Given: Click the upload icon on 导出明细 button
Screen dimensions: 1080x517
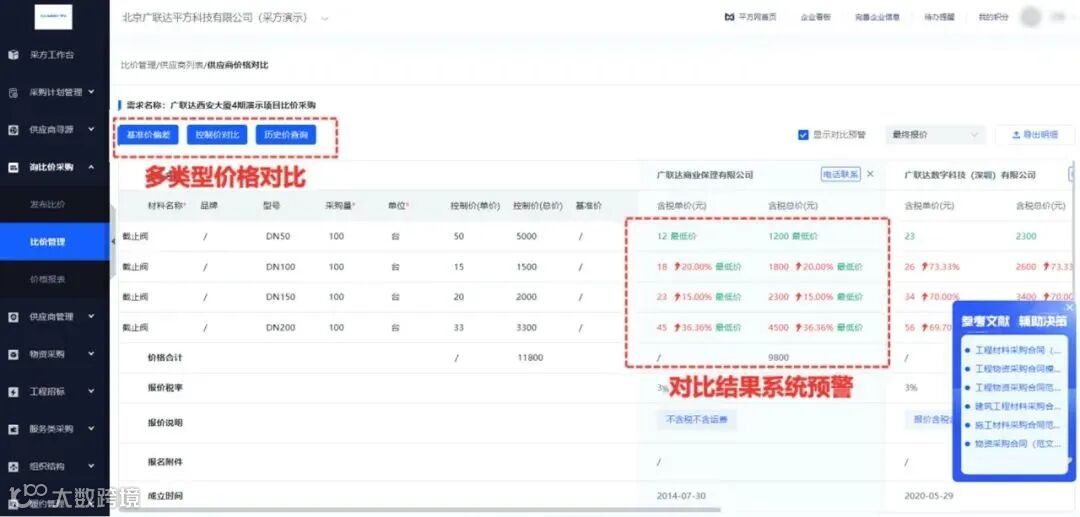Looking at the screenshot, I should [x=1016, y=135].
